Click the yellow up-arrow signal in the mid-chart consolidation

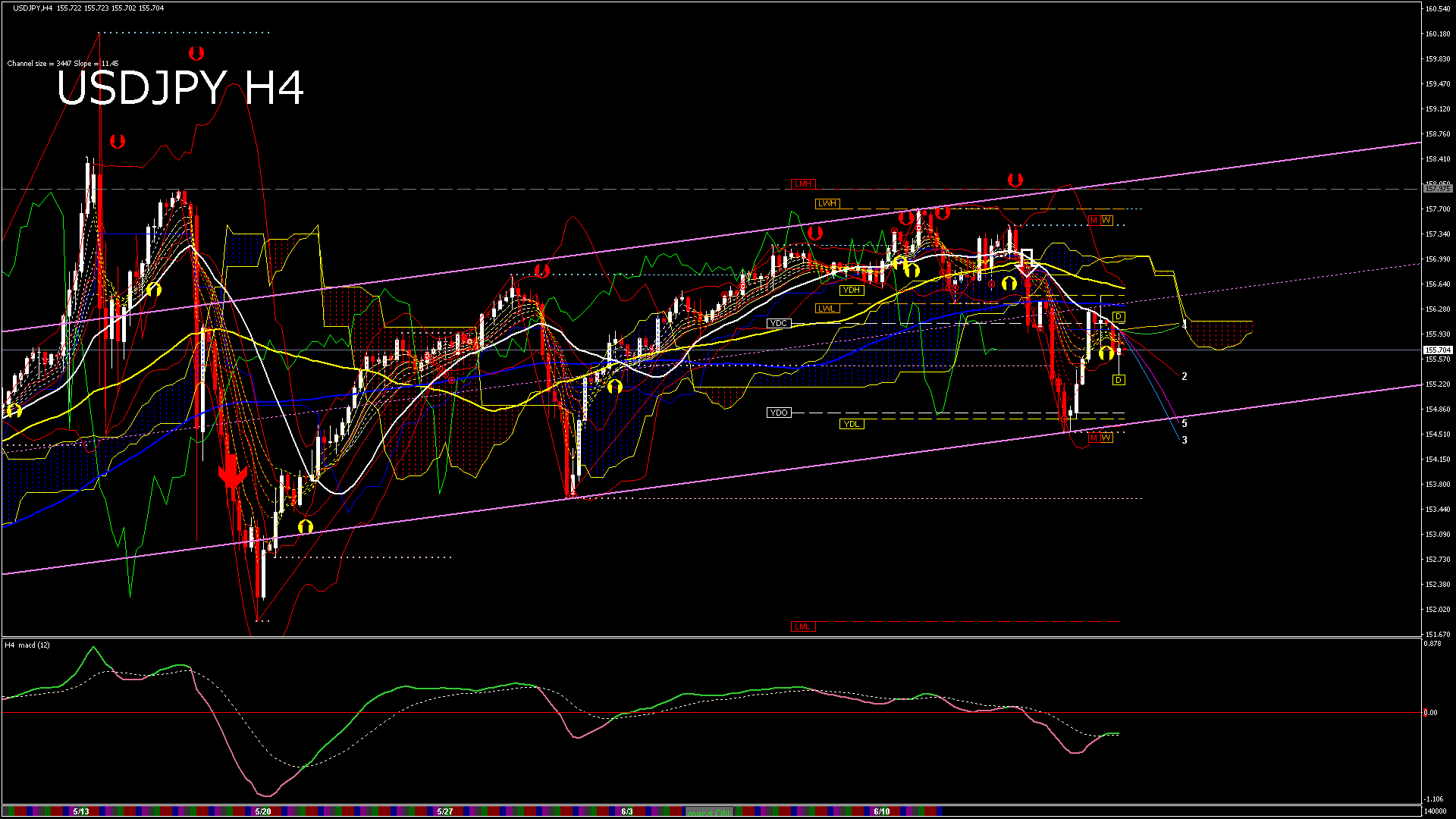[x=615, y=386]
